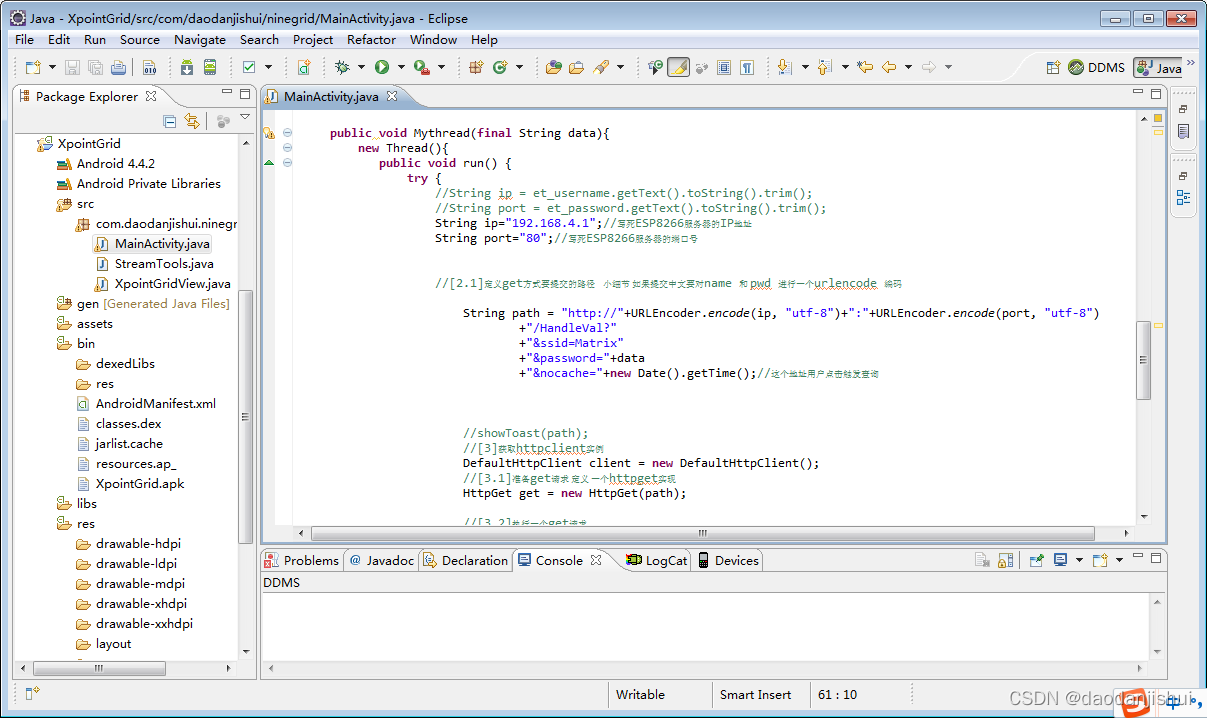
Task: Open the Back history dropdown arrow
Action: [908, 67]
